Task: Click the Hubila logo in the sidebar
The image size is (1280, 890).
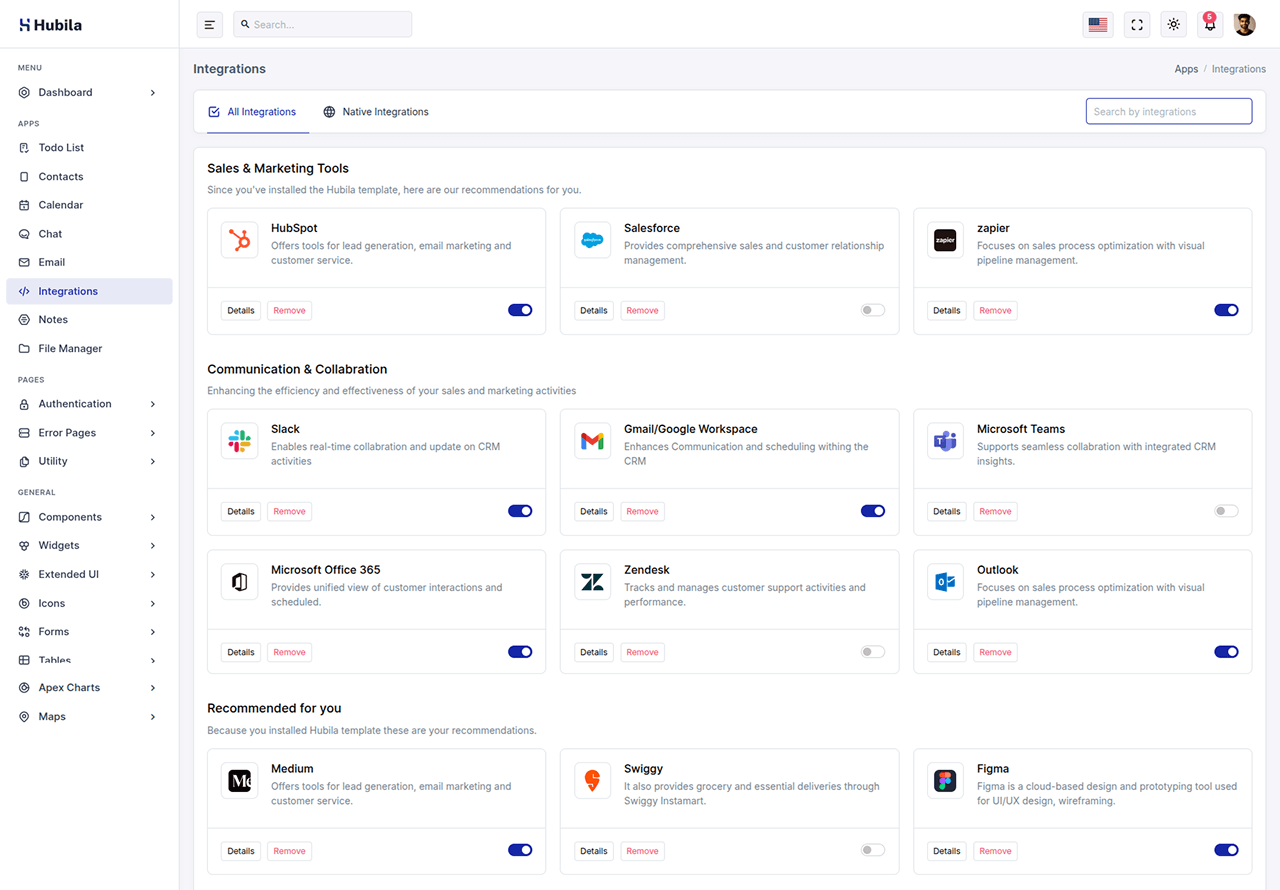Action: point(51,25)
